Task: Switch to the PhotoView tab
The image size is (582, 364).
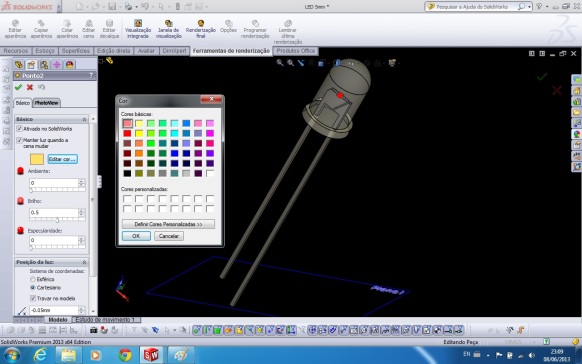Action: [46, 103]
